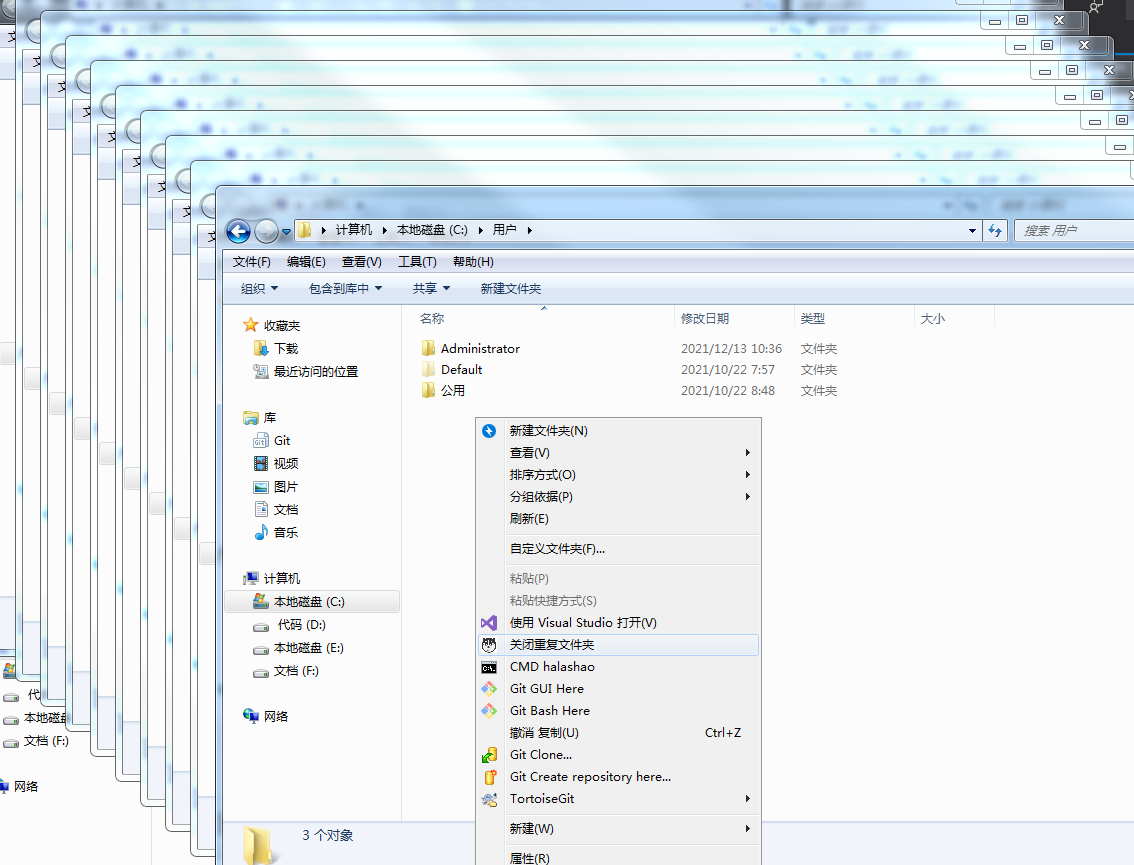This screenshot has width=1134, height=865.
Task: Open the 编辑(E) menu
Action: coord(306,262)
